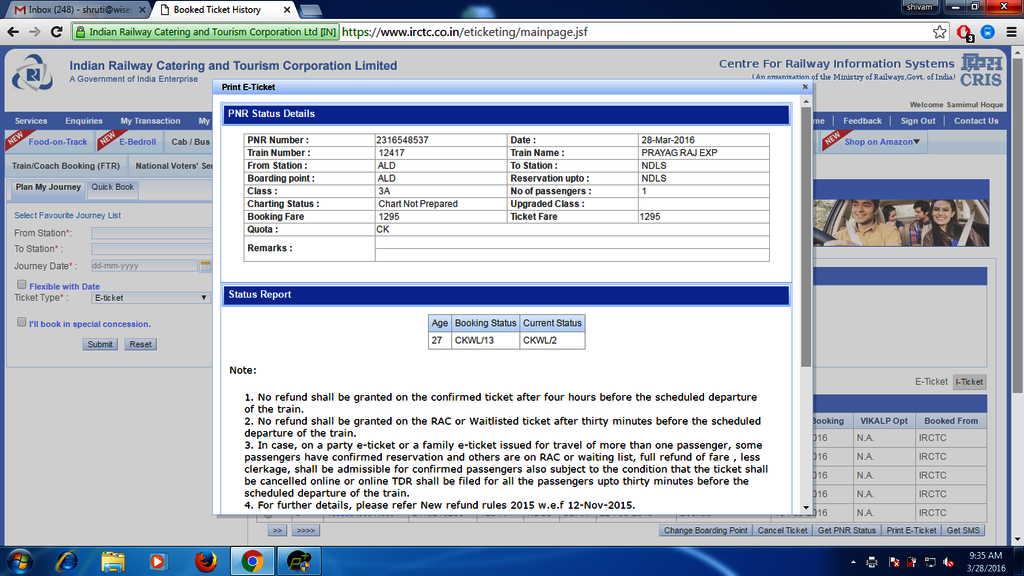Open the Windows Start menu
Screen dimensions: 1024x576
20,562
